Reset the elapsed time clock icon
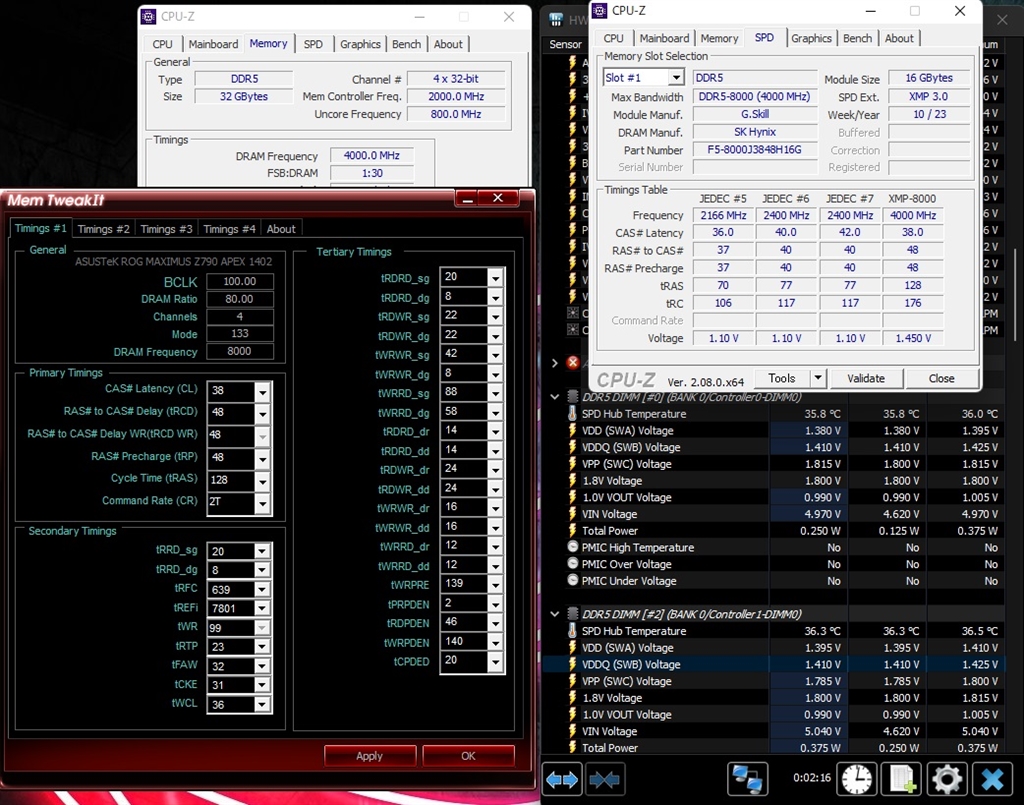The width and height of the screenshot is (1024, 805). (856, 778)
